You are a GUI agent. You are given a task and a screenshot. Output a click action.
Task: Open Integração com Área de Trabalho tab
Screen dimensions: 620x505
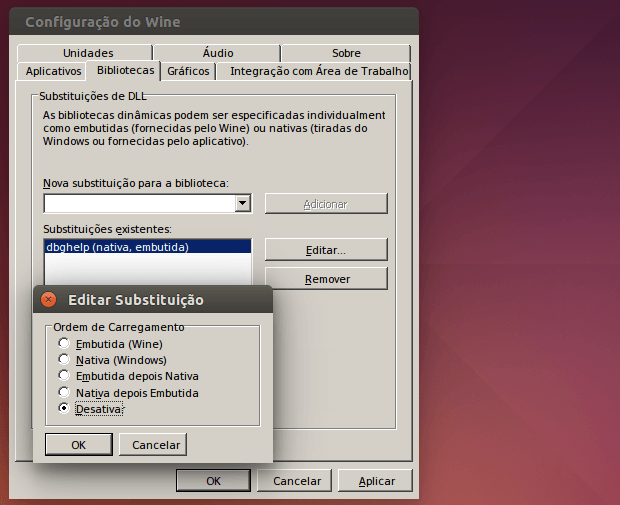click(314, 71)
